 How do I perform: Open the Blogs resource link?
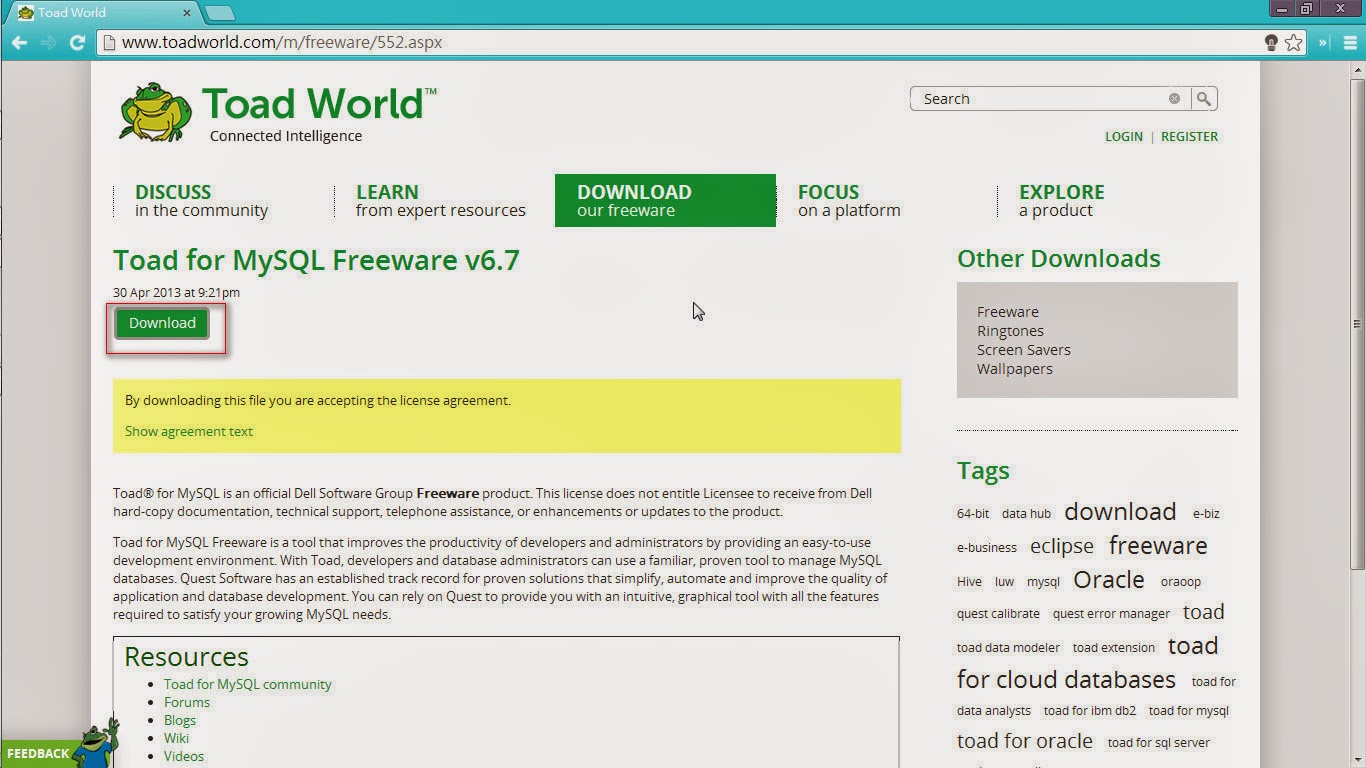[x=180, y=721]
